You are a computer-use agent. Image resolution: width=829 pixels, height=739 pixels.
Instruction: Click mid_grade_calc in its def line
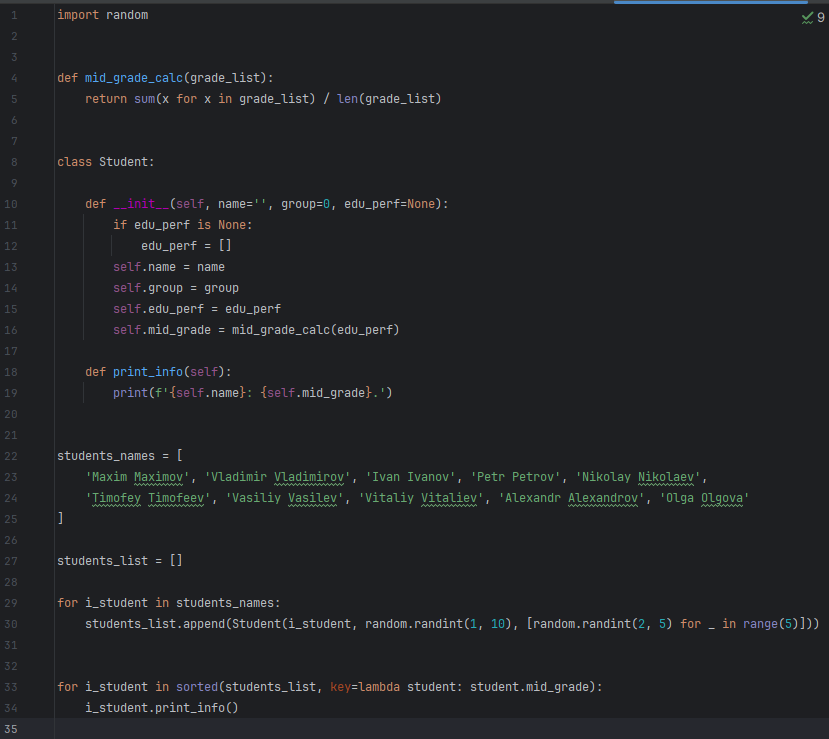(x=134, y=78)
